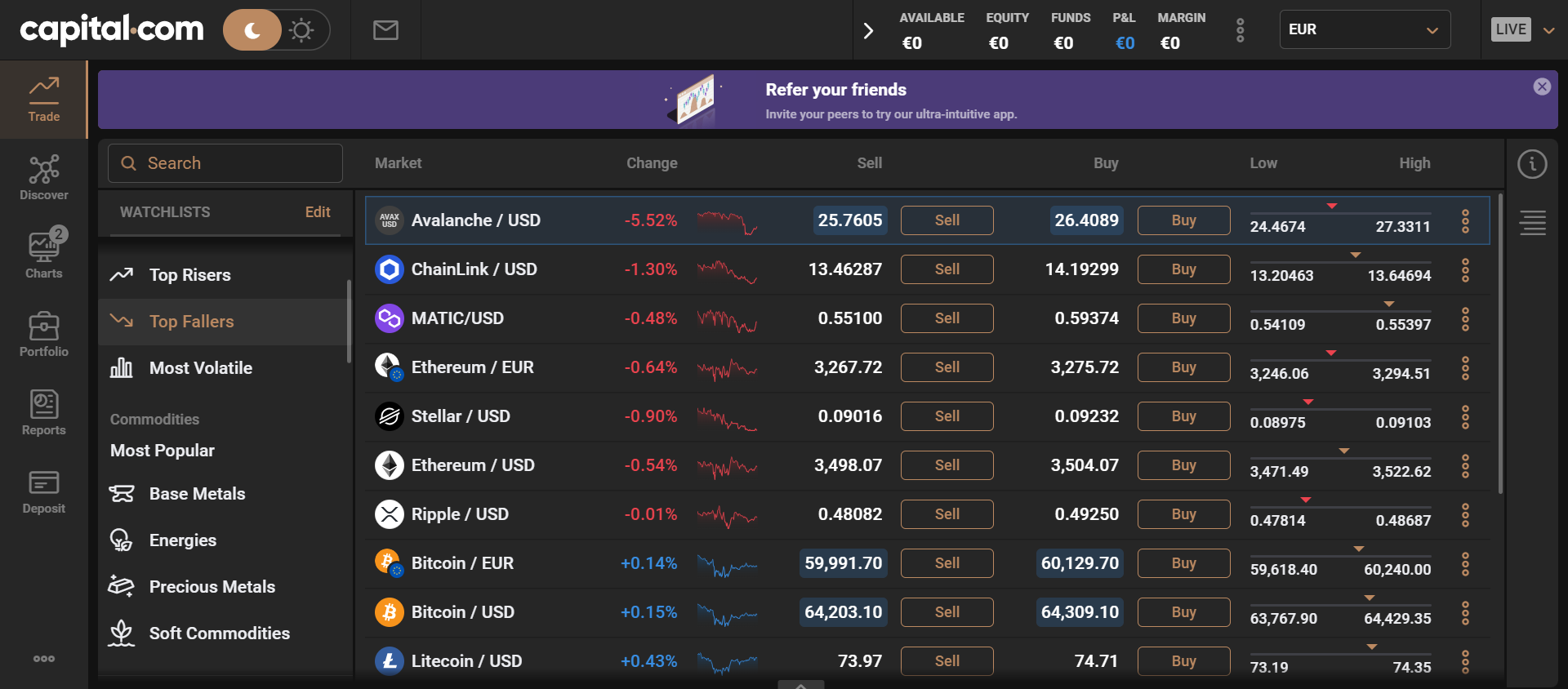Open Bitcoin / USD row options menu
This screenshot has height=689, width=1568.
[1465, 612]
